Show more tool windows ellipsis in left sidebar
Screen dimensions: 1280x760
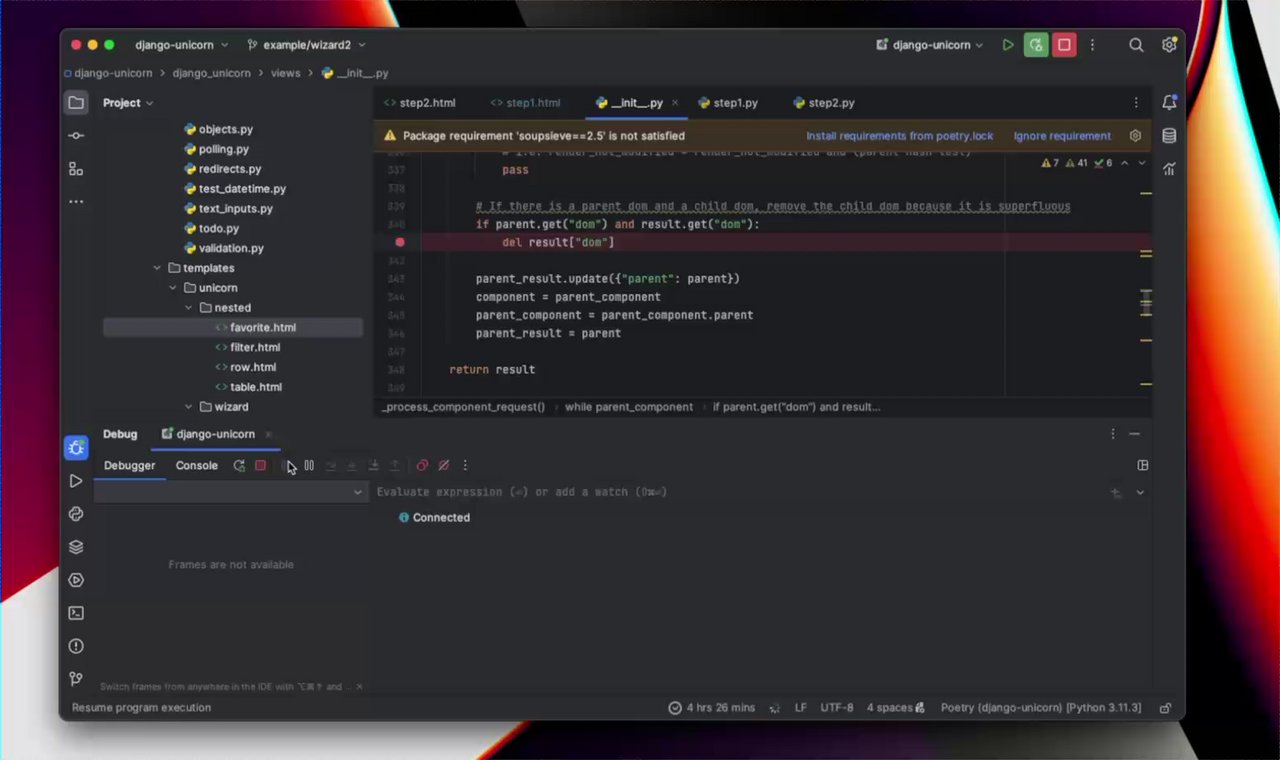(x=76, y=201)
